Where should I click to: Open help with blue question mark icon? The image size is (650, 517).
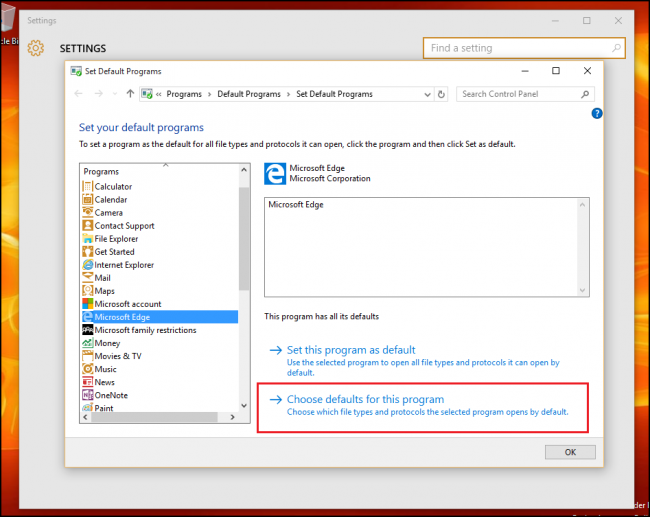point(597,113)
